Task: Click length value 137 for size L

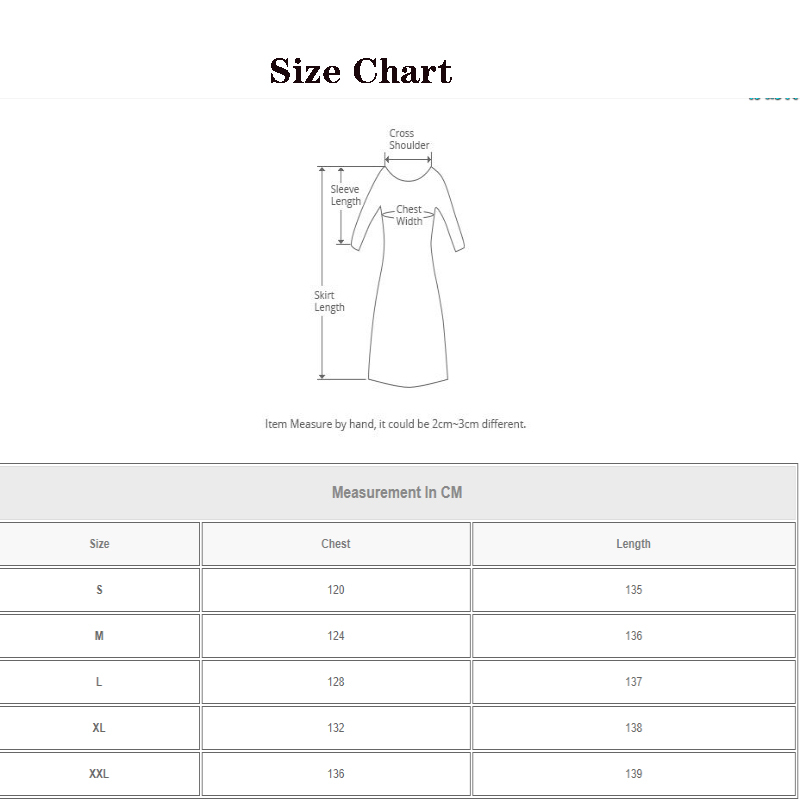Action: click(634, 682)
